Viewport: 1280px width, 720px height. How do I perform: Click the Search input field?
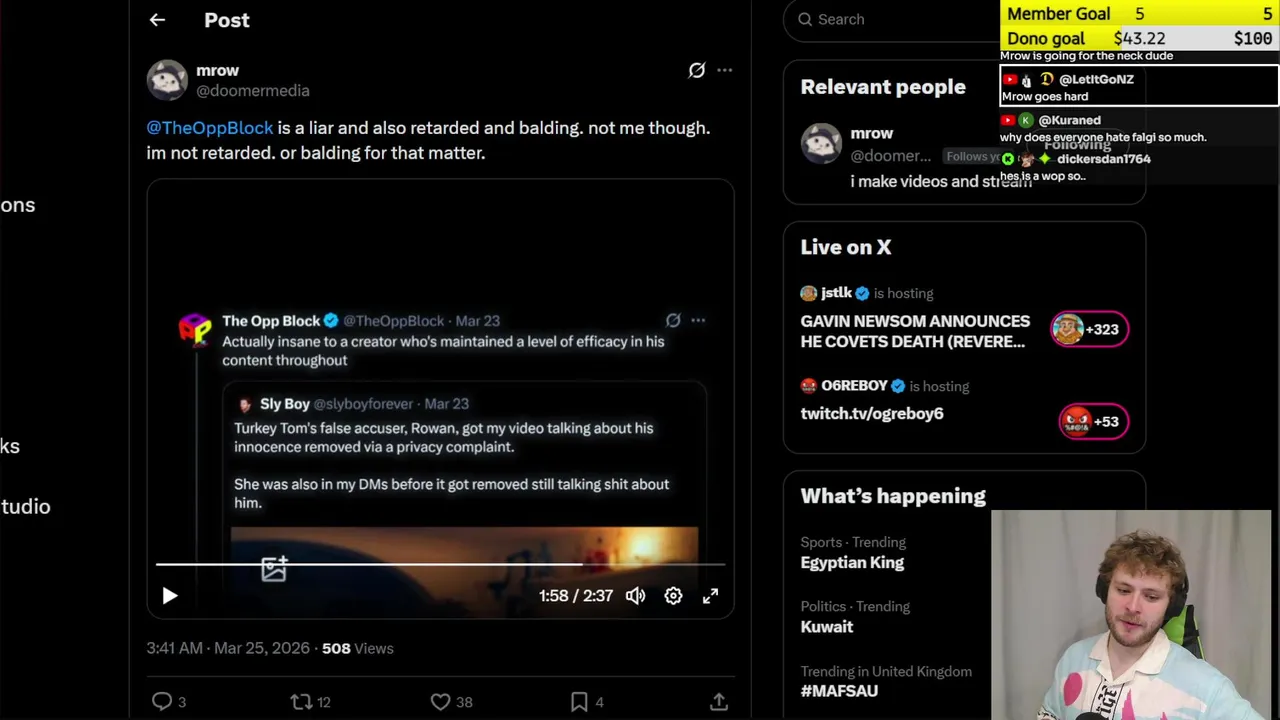click(890, 19)
